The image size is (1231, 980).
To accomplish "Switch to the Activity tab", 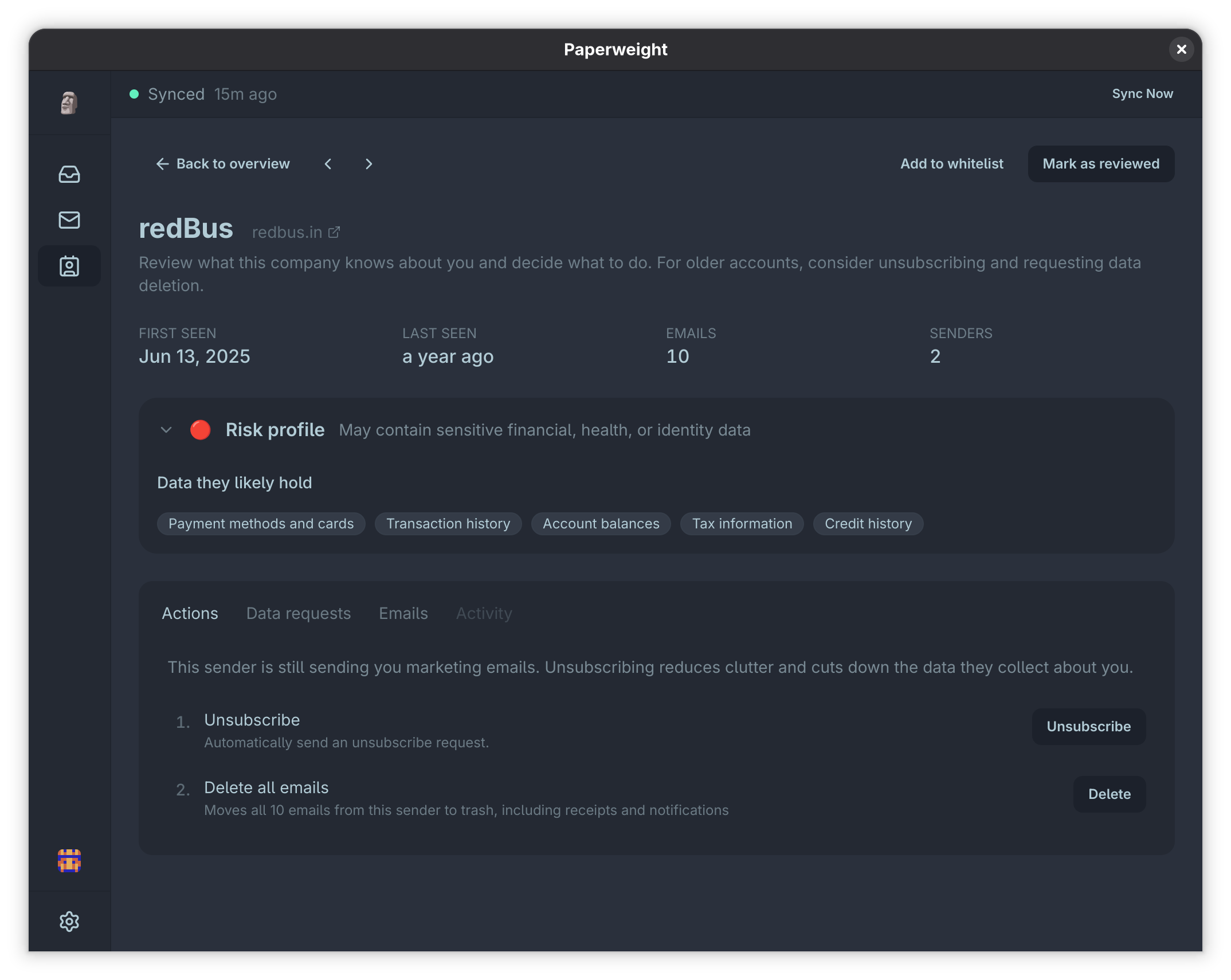I will [x=484, y=613].
